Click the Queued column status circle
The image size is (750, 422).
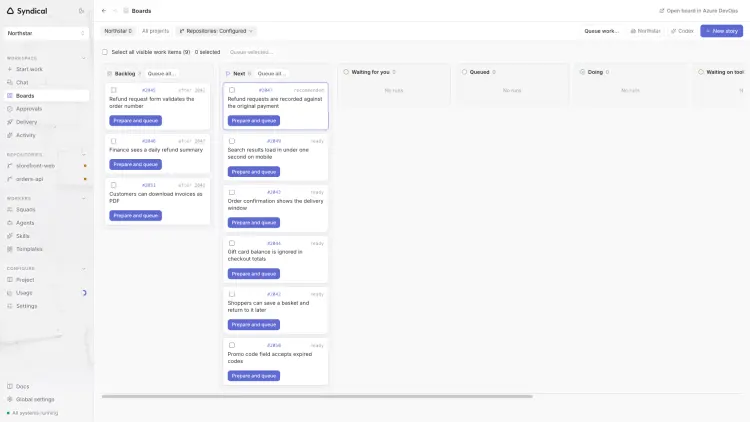(464, 72)
